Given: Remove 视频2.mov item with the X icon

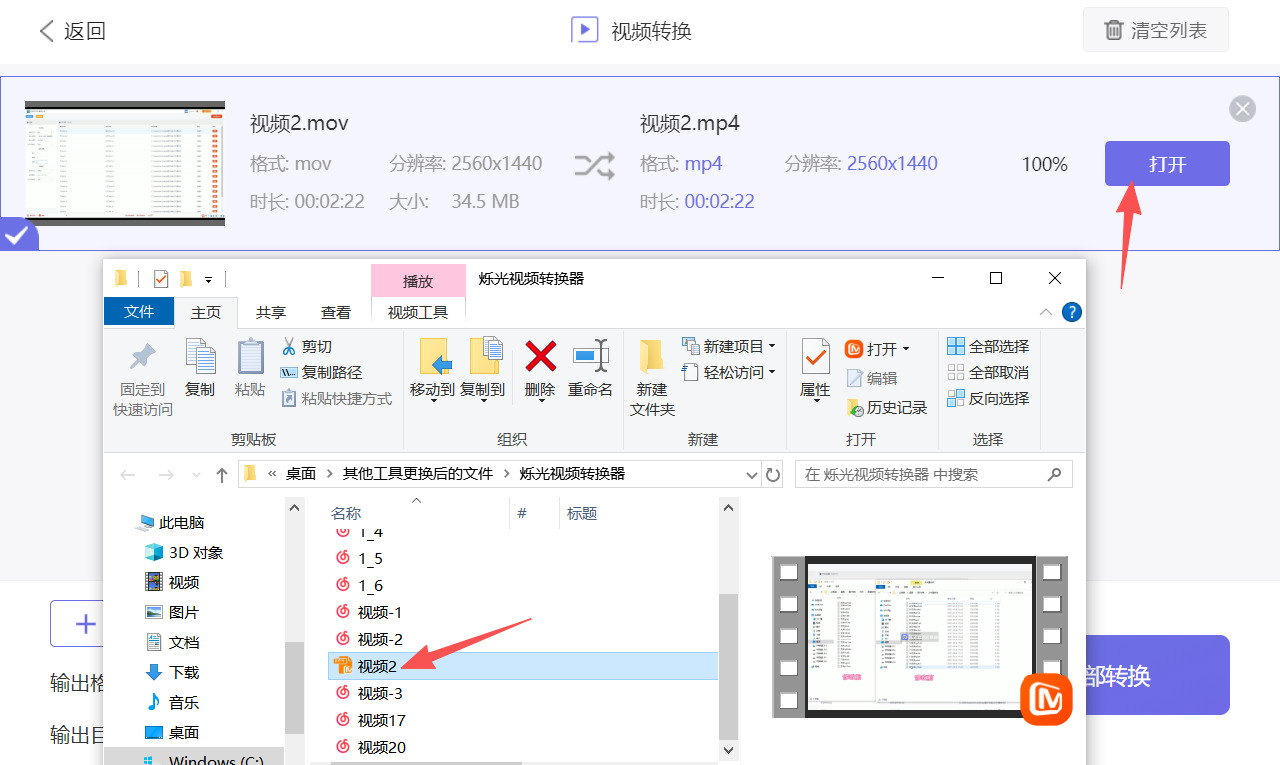Looking at the screenshot, I should (x=1242, y=109).
